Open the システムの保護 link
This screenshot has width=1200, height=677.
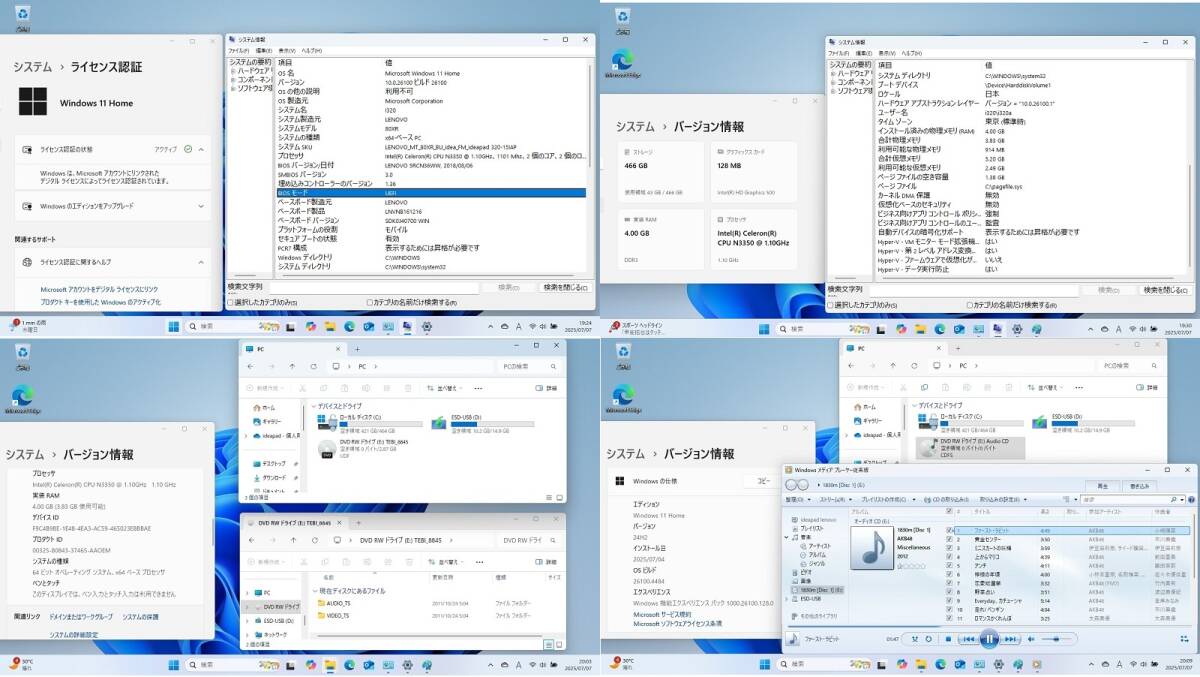(141, 616)
